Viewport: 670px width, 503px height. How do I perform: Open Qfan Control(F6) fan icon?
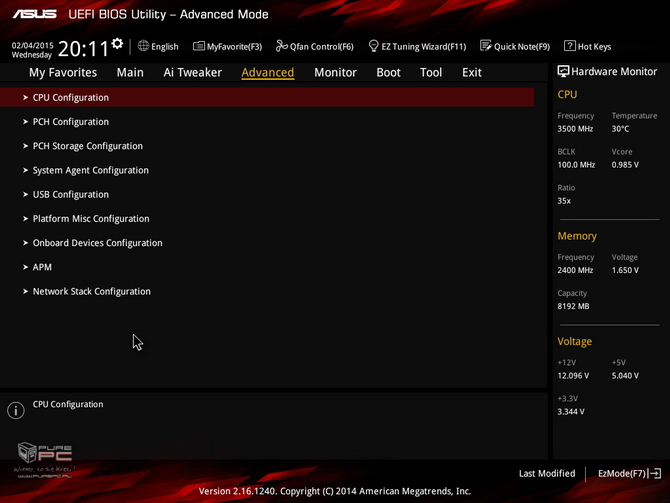tap(282, 46)
